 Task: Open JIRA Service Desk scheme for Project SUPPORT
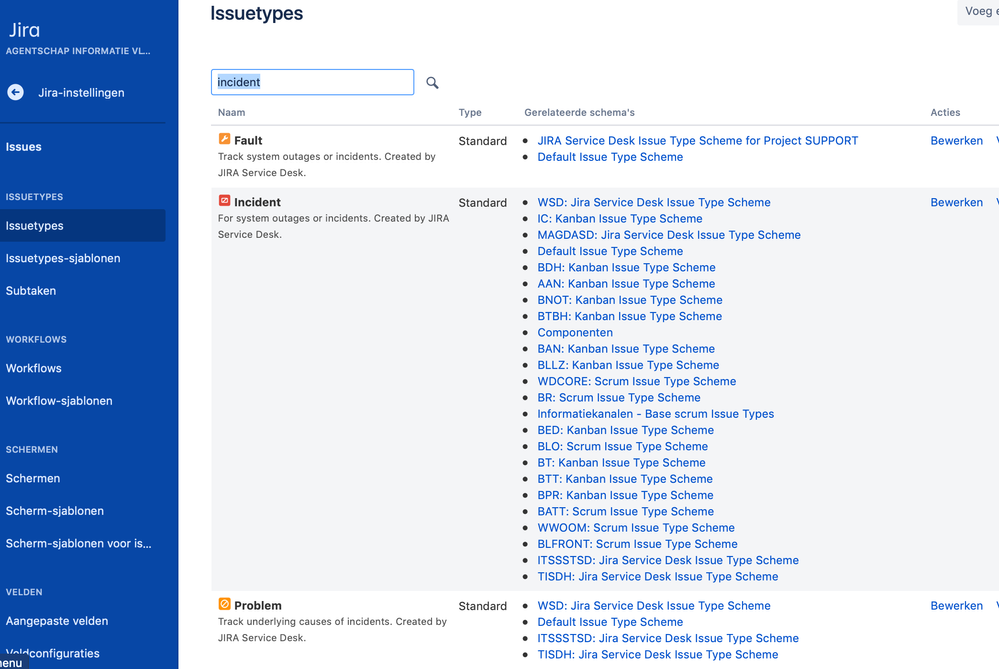(698, 141)
